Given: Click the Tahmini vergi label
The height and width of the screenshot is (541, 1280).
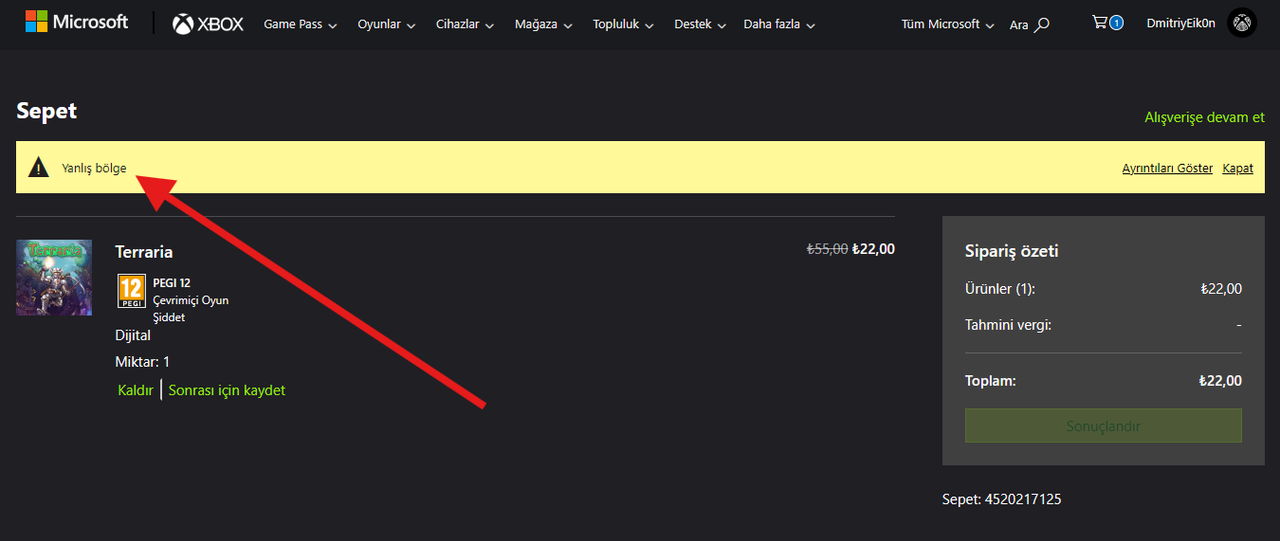Looking at the screenshot, I should coord(1008,324).
